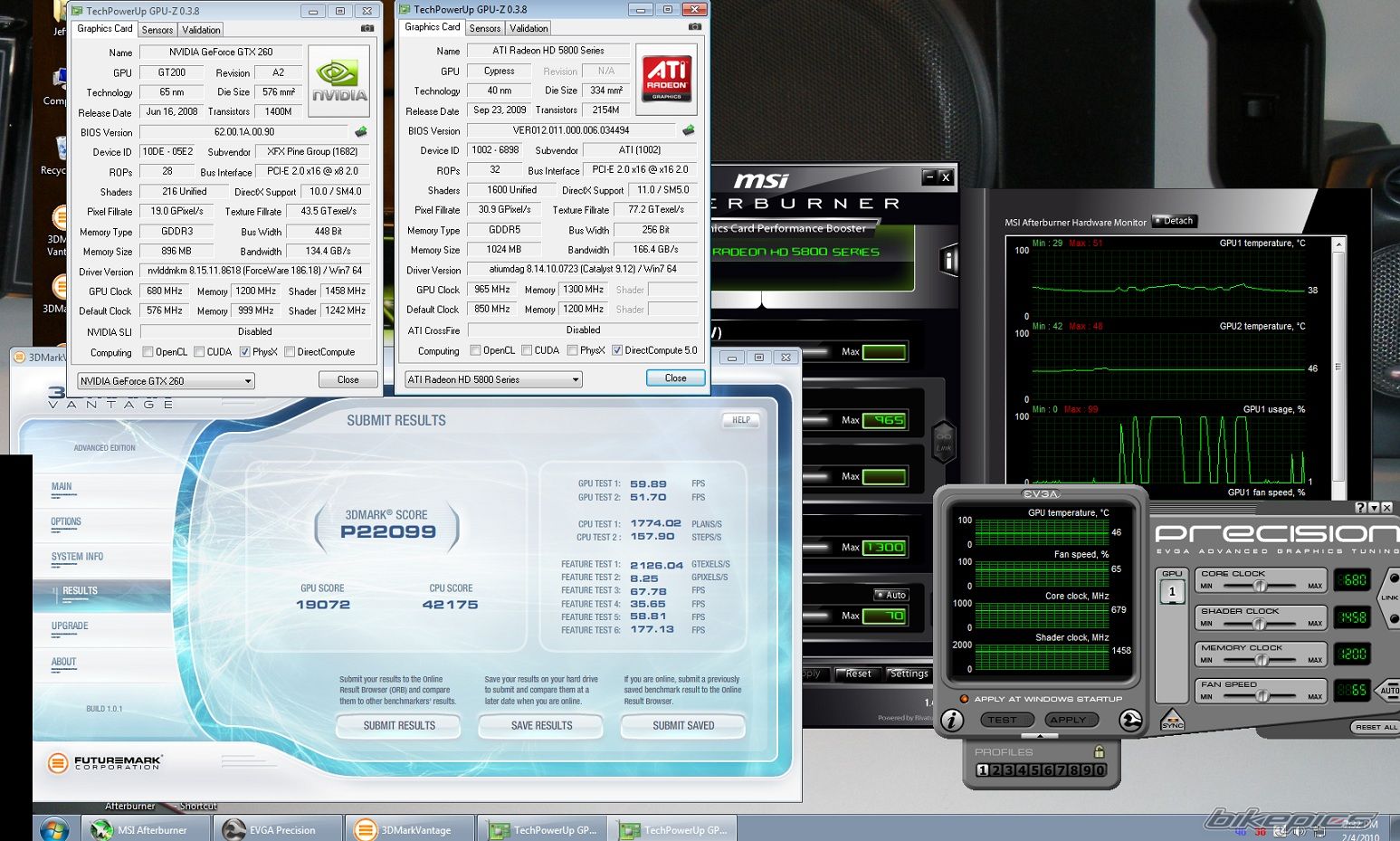1400x841 pixels.
Task: Open the Validation tab in the ATI GPU-Z window
Action: 529,28
